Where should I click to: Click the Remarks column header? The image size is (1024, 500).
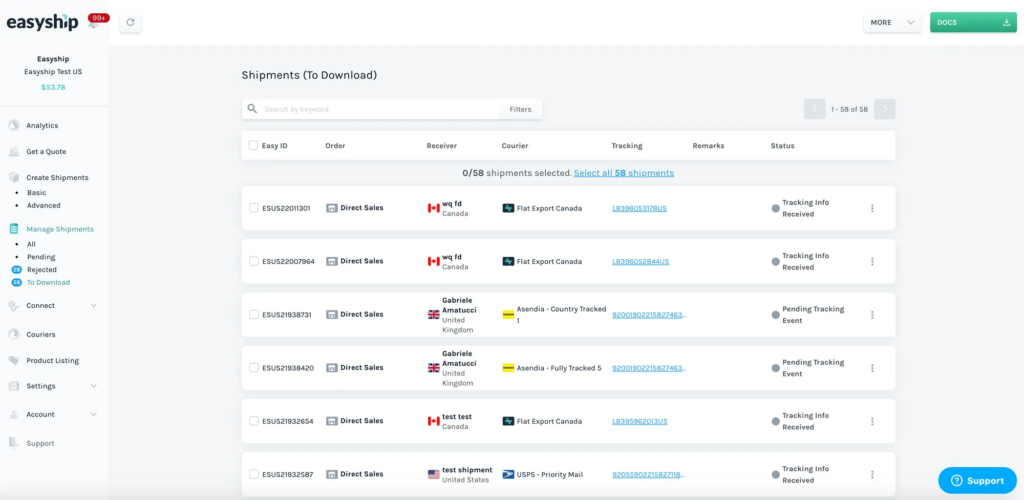[x=709, y=146]
